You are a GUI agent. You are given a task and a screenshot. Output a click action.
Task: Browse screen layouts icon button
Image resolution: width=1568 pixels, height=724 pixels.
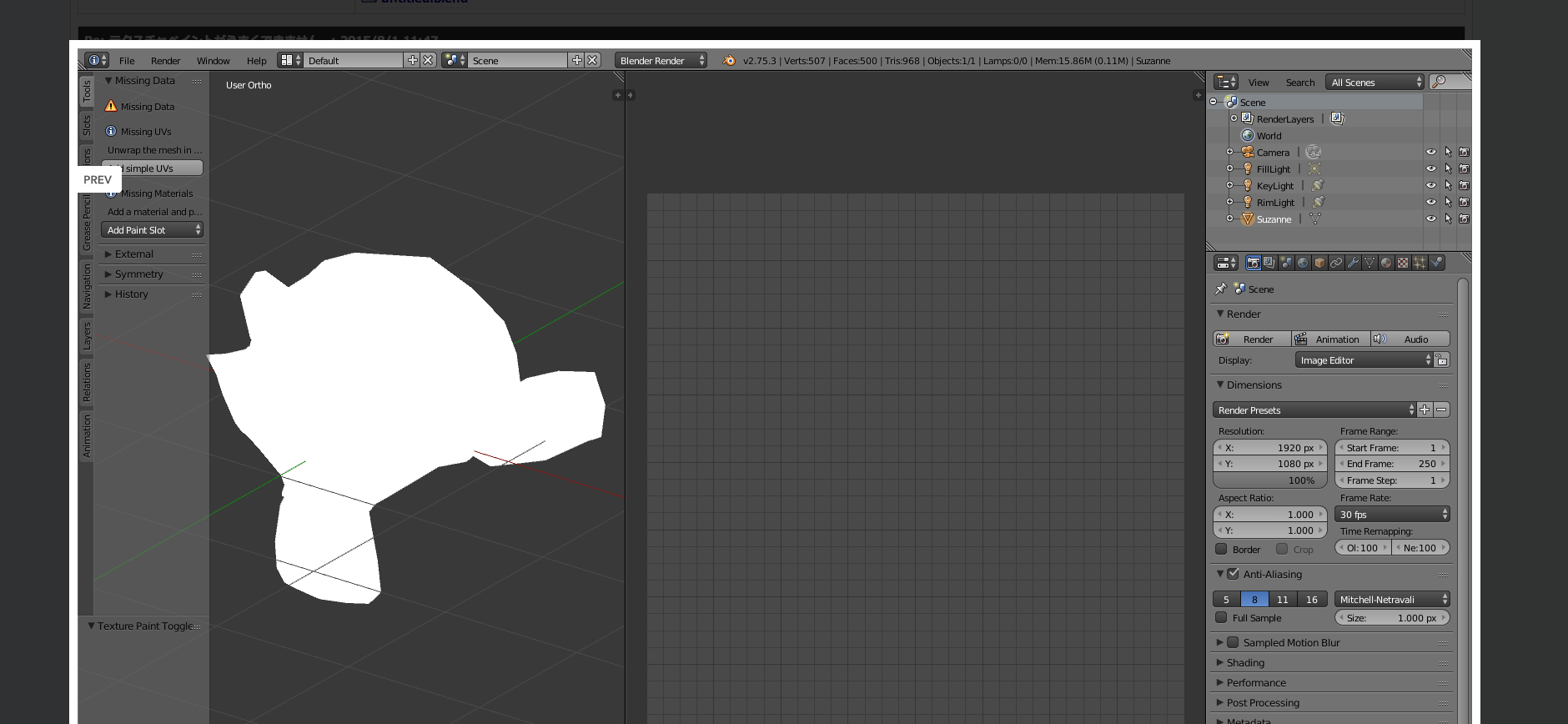(x=289, y=60)
